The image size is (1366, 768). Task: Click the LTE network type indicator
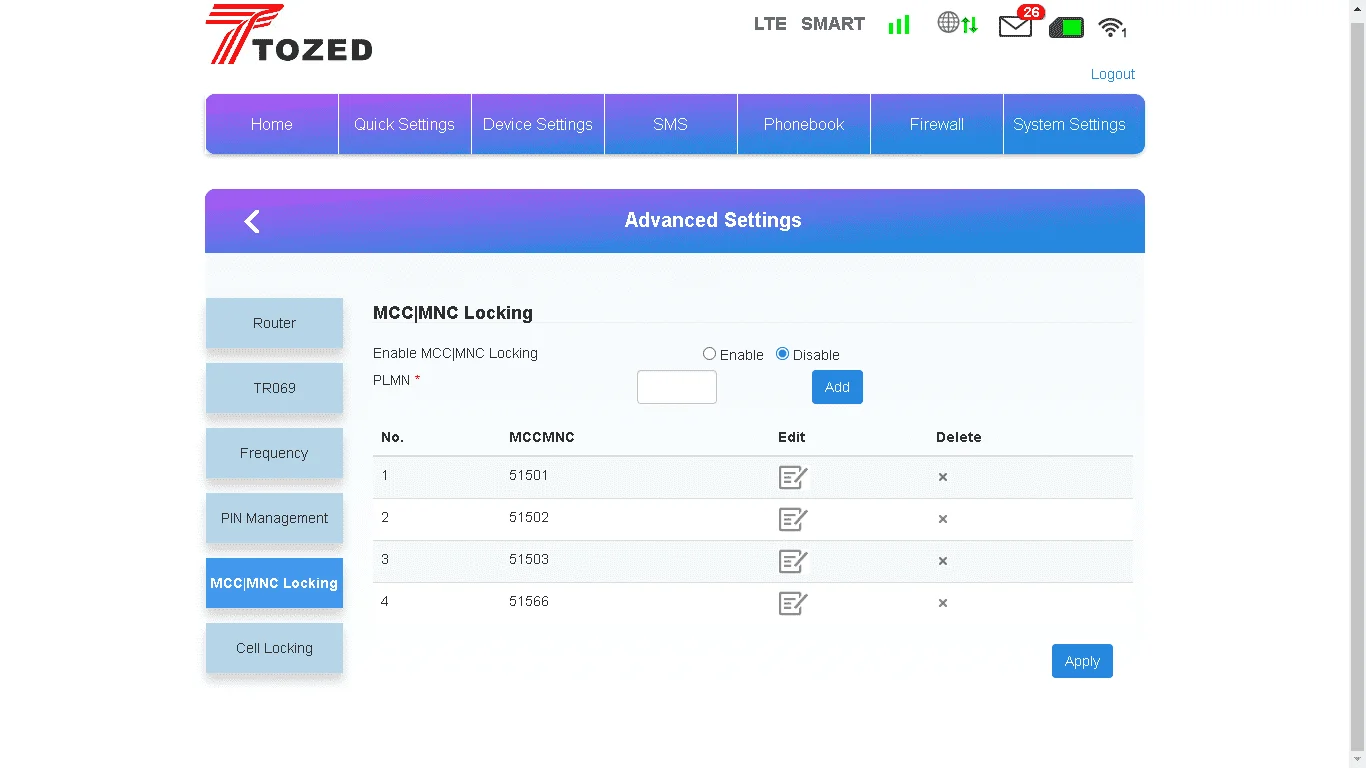point(770,24)
